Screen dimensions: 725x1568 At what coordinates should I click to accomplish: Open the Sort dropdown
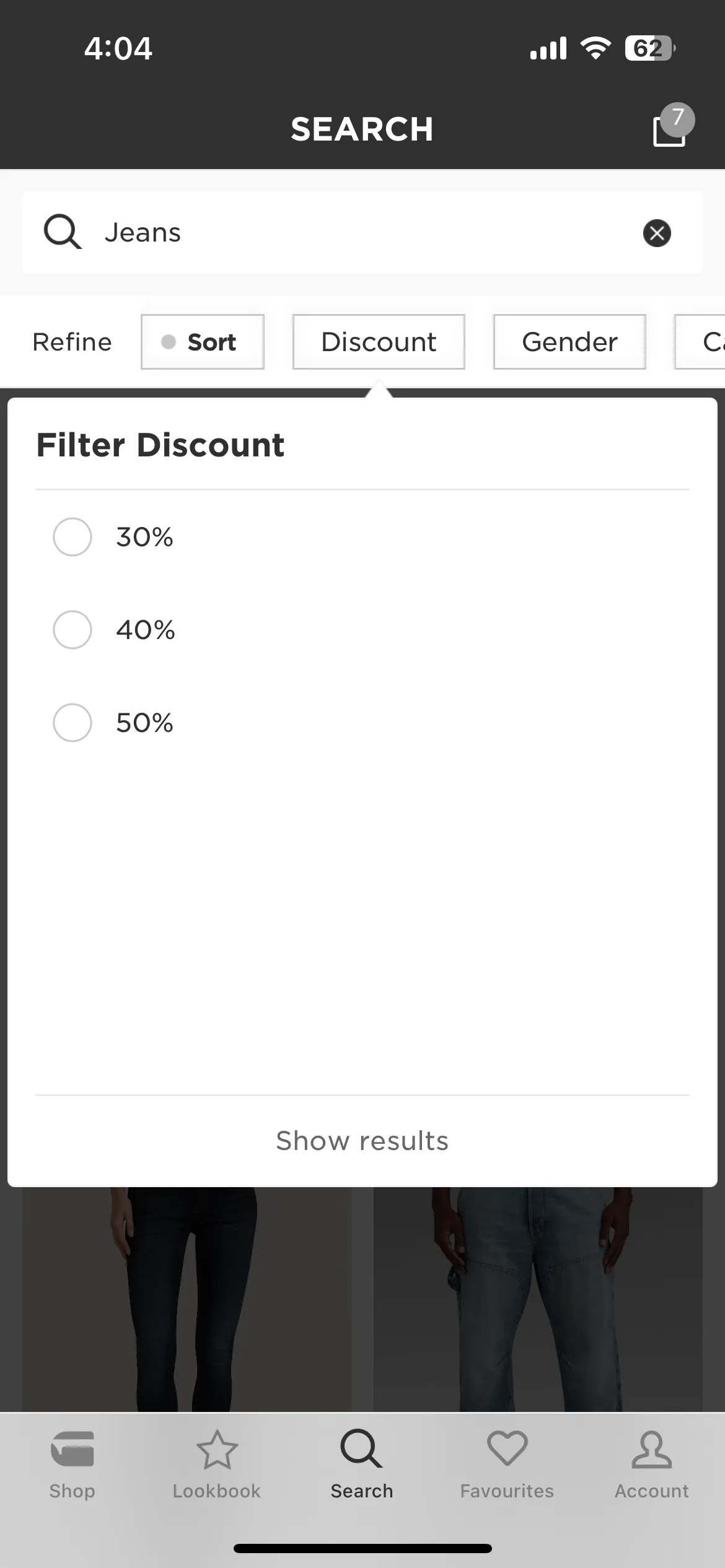(203, 342)
